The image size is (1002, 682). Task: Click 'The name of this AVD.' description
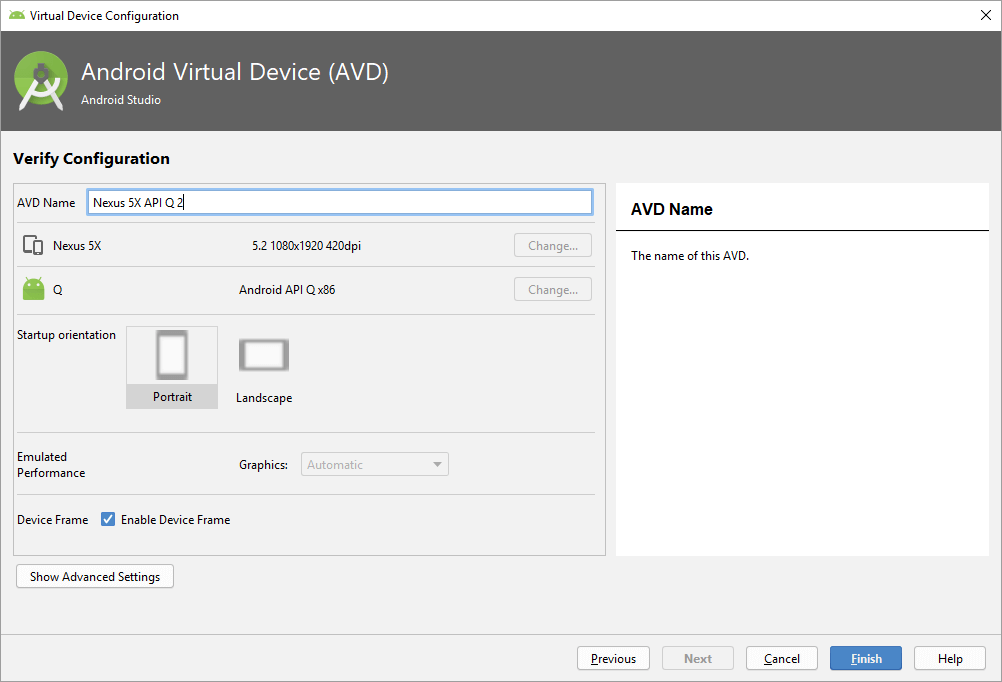(690, 256)
